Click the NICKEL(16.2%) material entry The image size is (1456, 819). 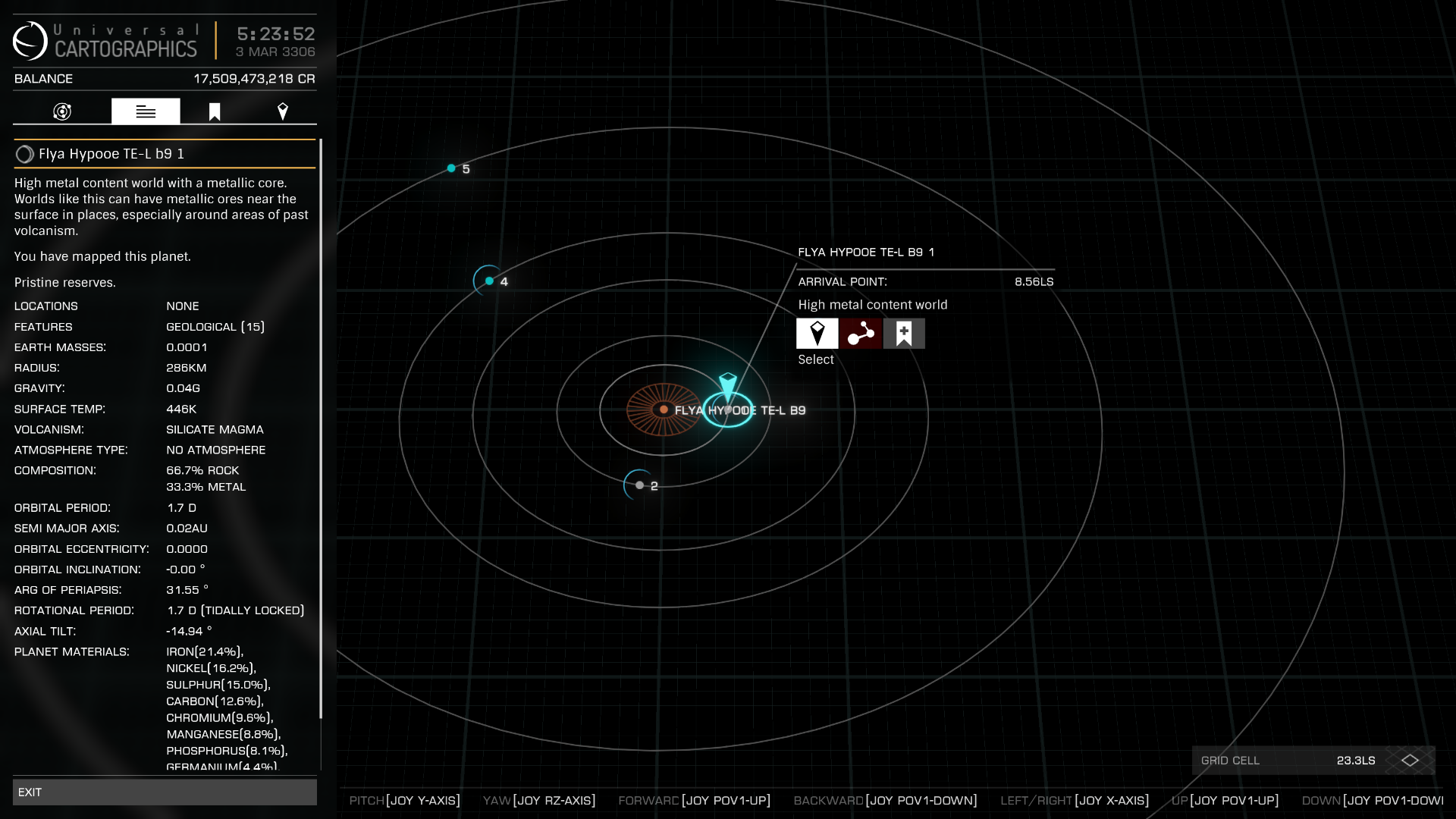(212, 668)
